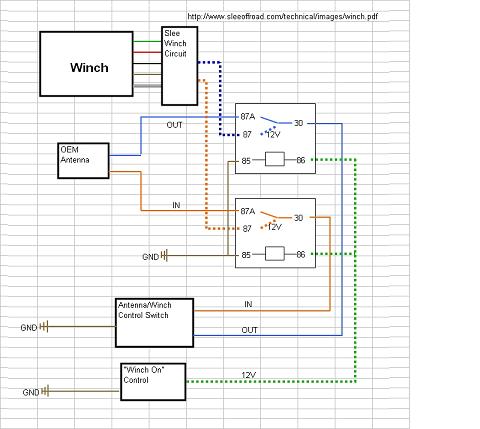Click the GND label for the "Winch On" Control
Viewport: 480px width, 429px height.
(x=31, y=392)
